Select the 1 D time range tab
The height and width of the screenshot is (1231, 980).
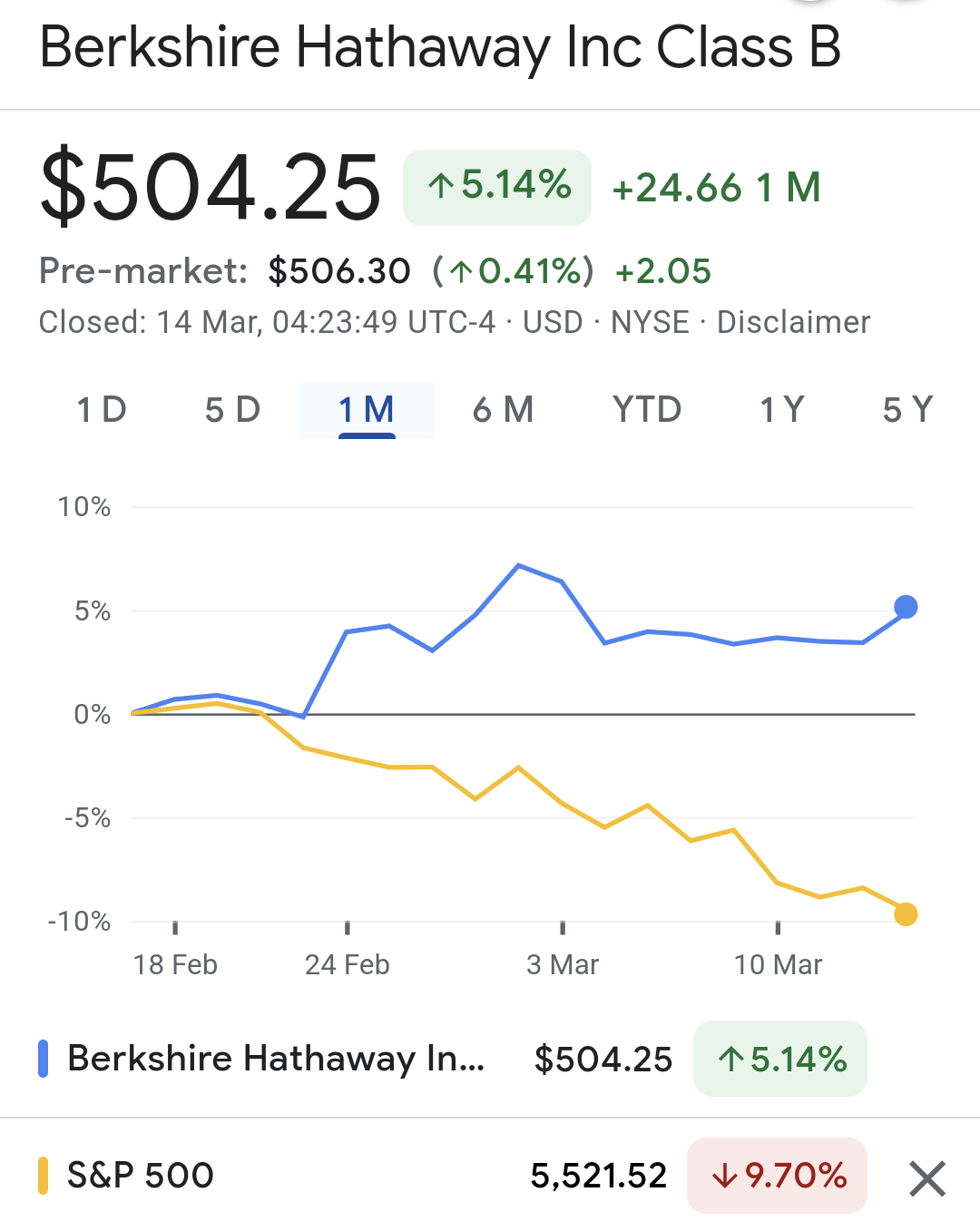(102, 410)
